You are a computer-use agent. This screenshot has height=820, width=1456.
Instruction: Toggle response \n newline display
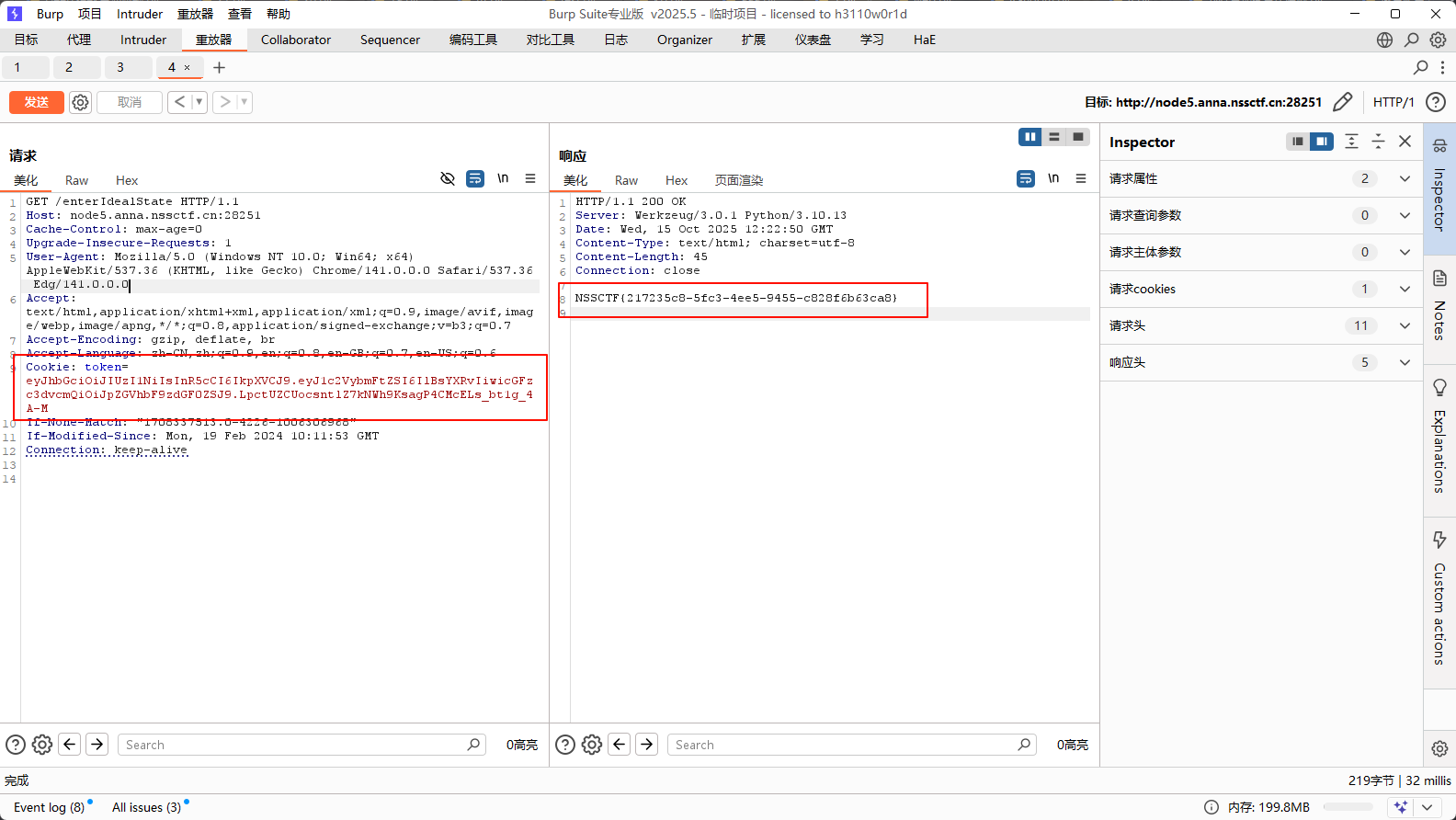(1053, 178)
